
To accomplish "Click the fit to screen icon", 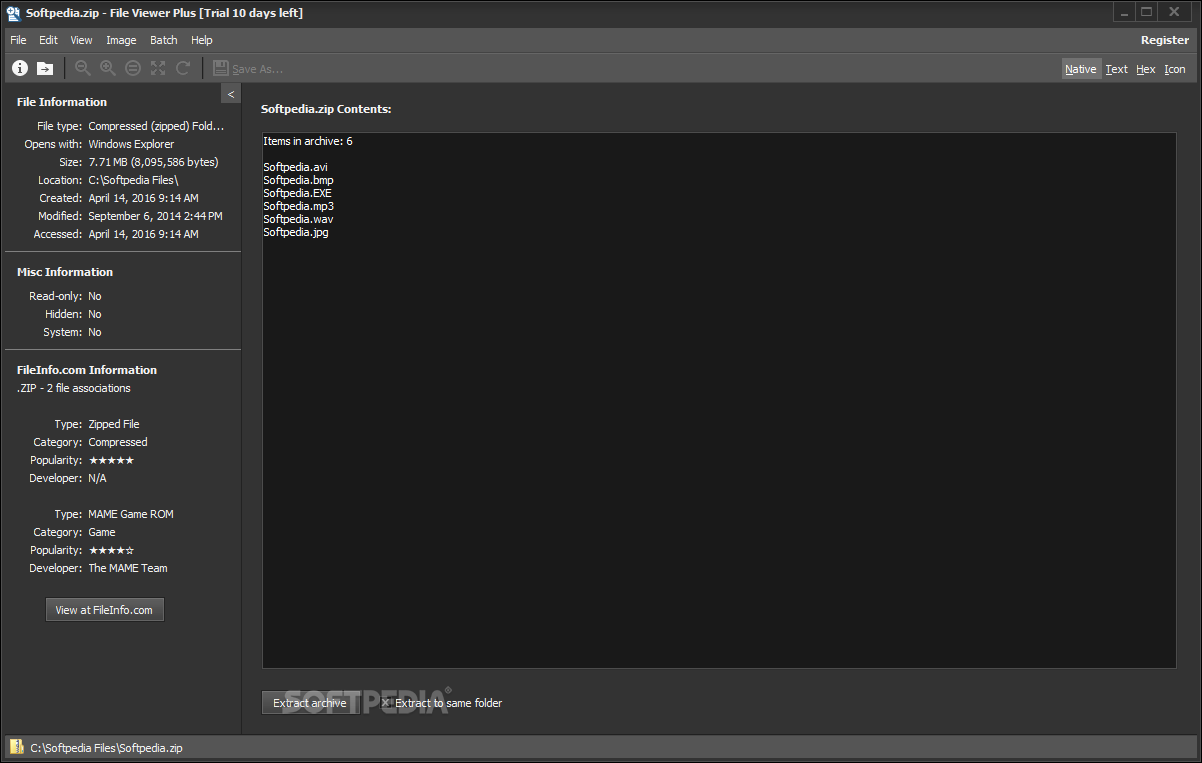I will (x=158, y=68).
